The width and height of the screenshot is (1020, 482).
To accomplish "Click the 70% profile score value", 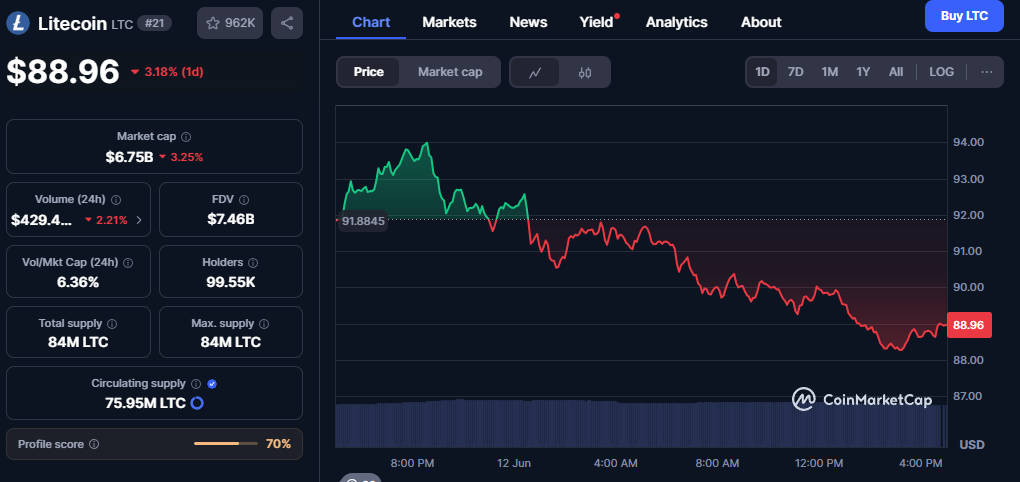I will click(278, 444).
